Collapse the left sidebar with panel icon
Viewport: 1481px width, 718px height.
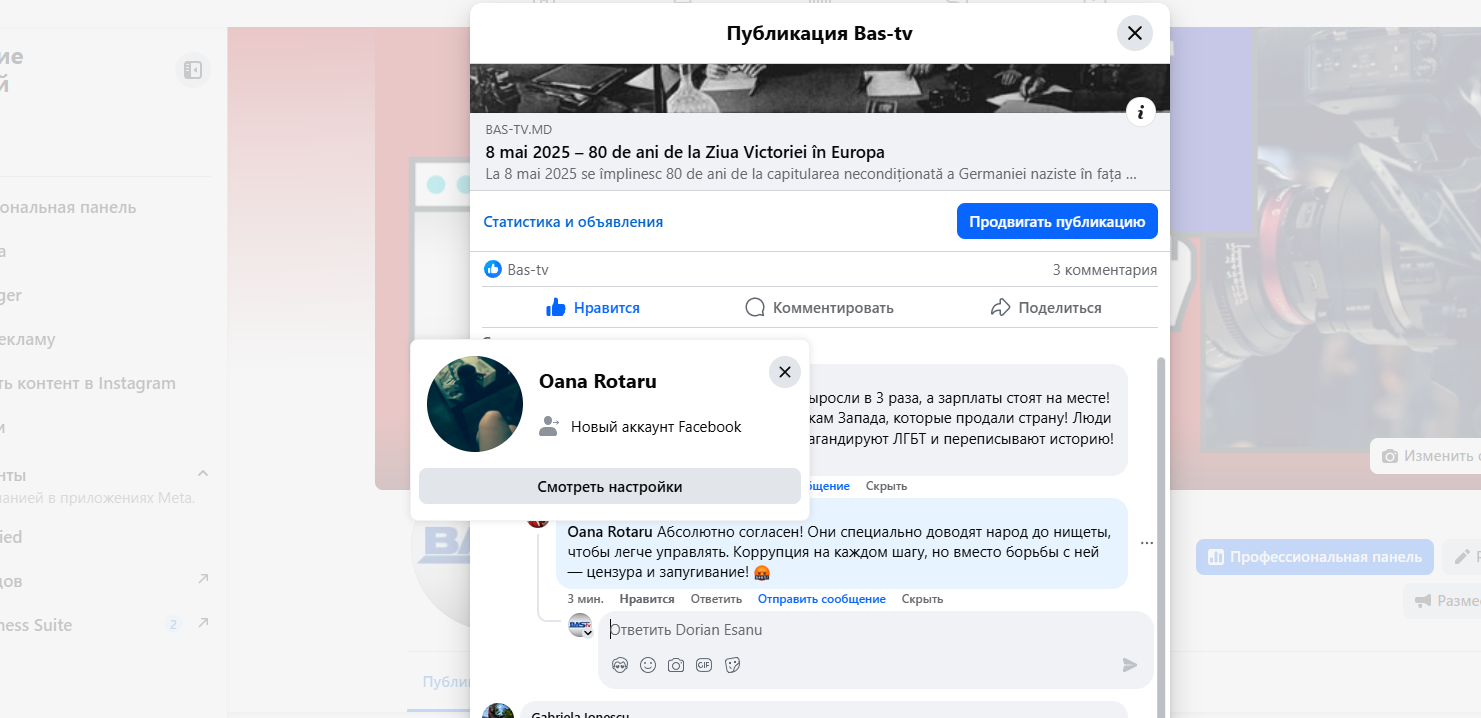pyautogui.click(x=193, y=70)
